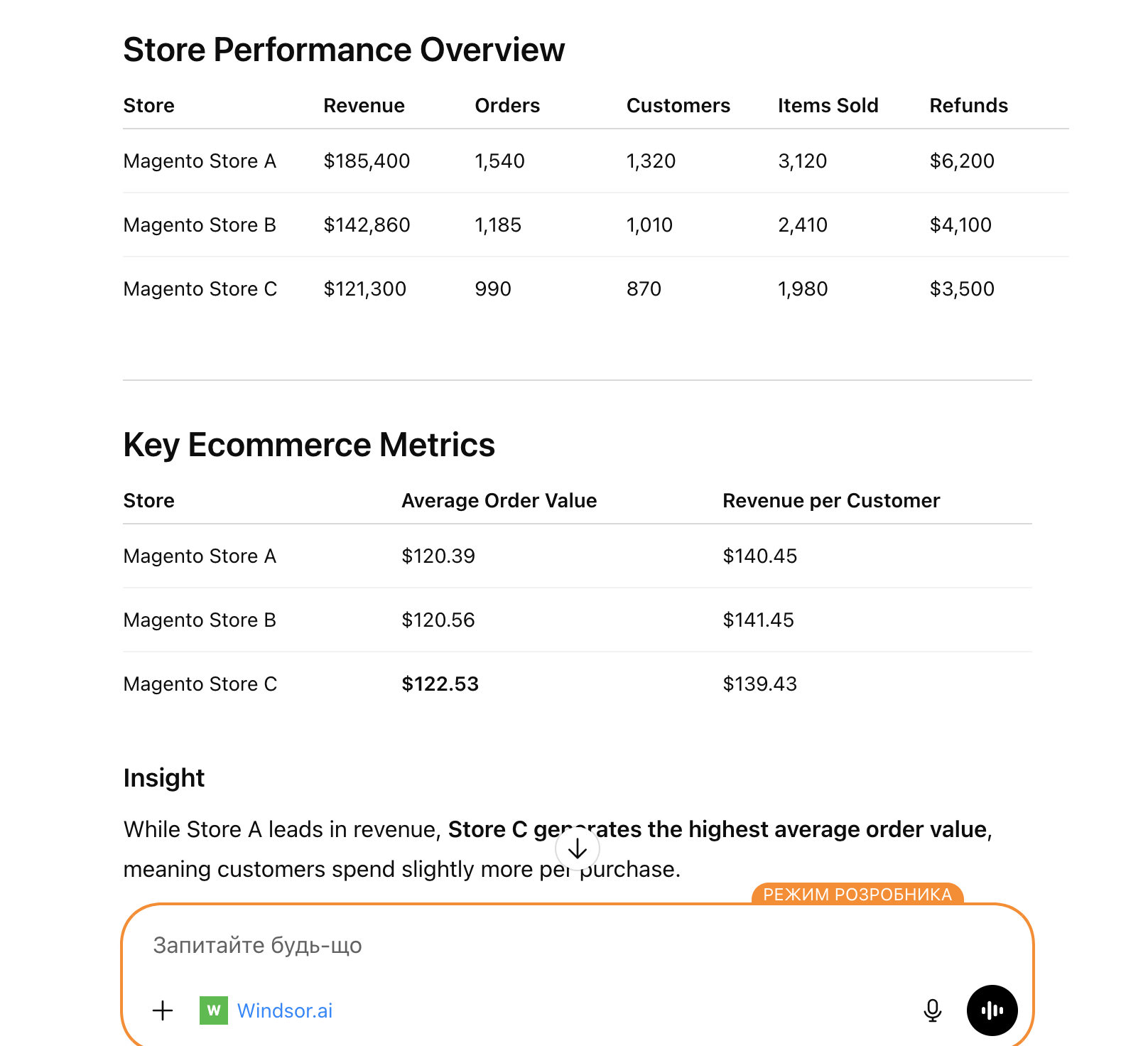Click the plus icon to attach content

coord(162,1010)
